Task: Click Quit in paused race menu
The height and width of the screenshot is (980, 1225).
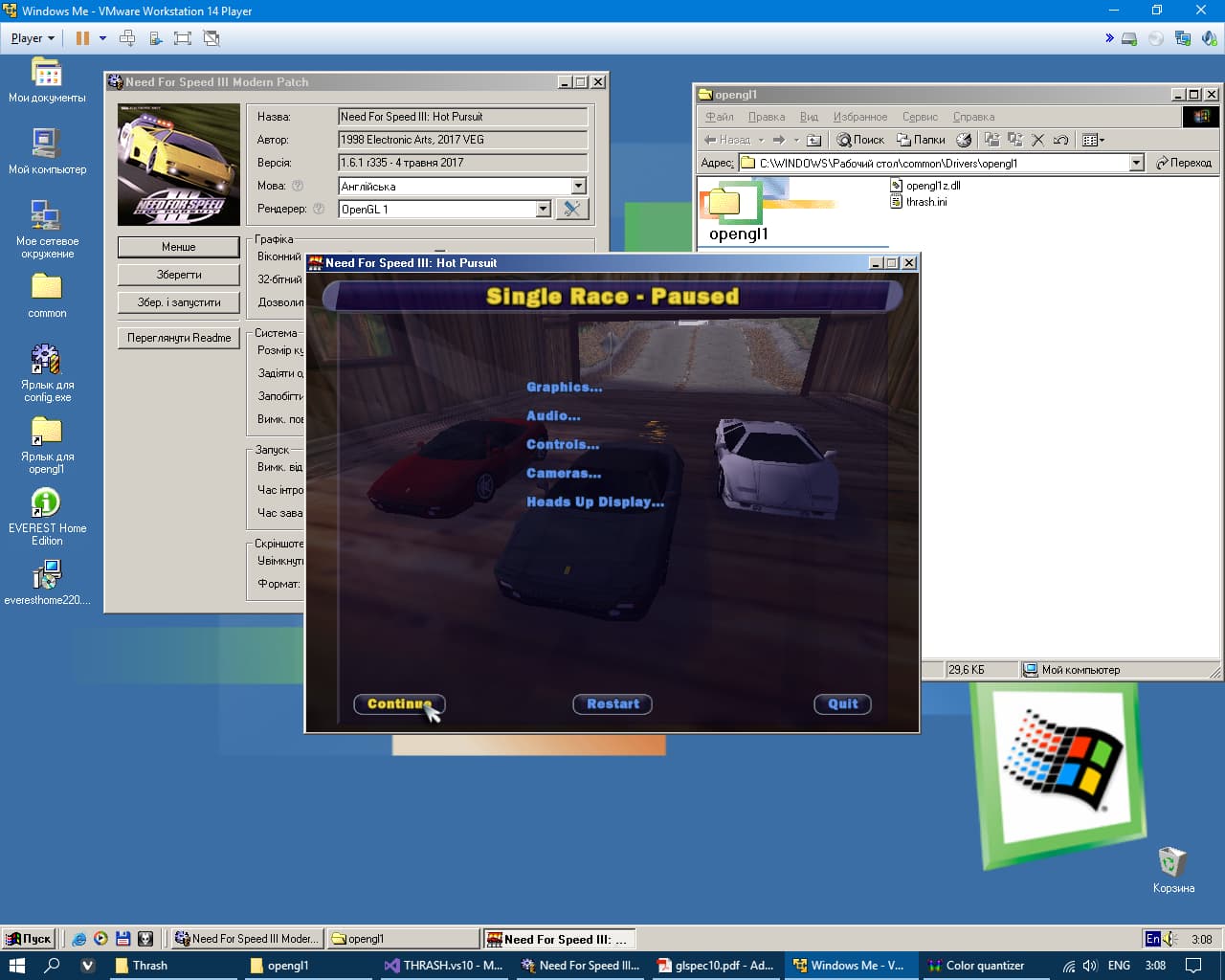Action: click(x=843, y=704)
